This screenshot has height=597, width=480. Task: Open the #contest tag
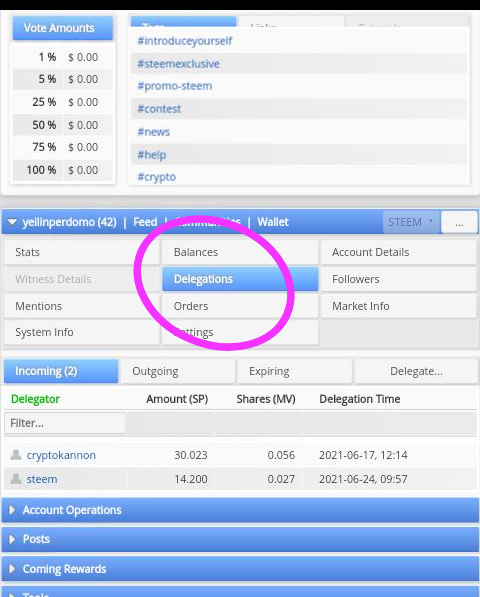(x=159, y=109)
